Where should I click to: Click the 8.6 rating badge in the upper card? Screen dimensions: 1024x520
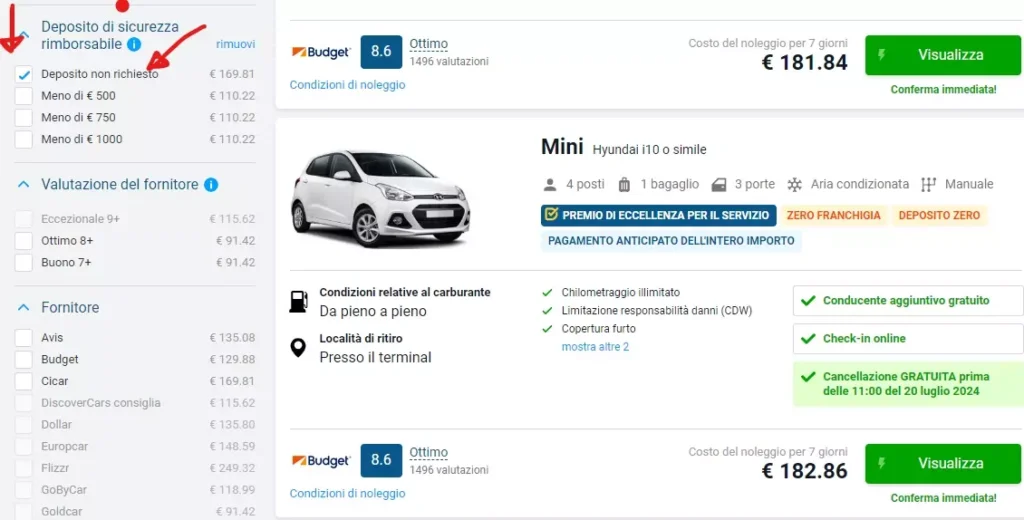click(381, 52)
